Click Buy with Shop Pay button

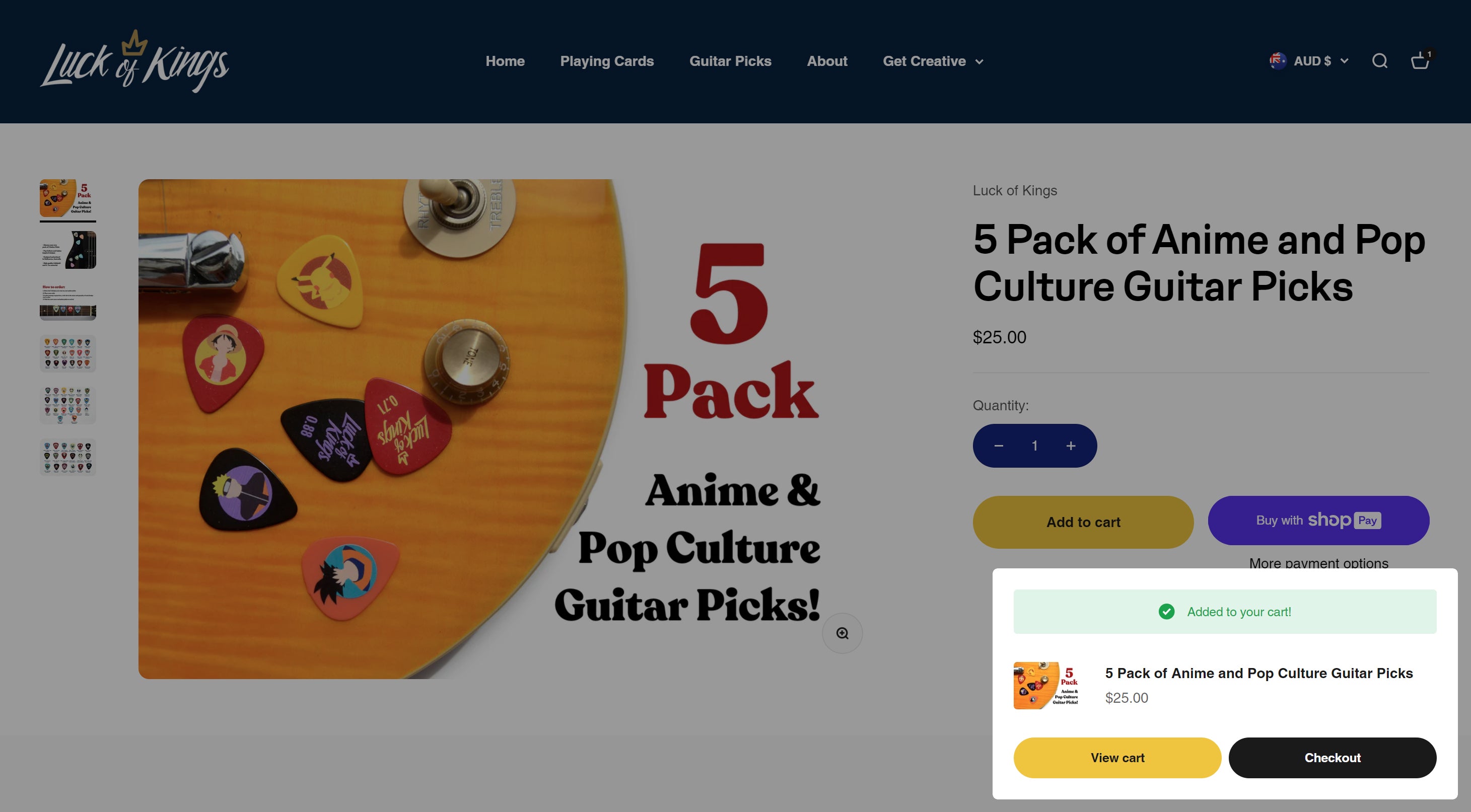point(1318,520)
